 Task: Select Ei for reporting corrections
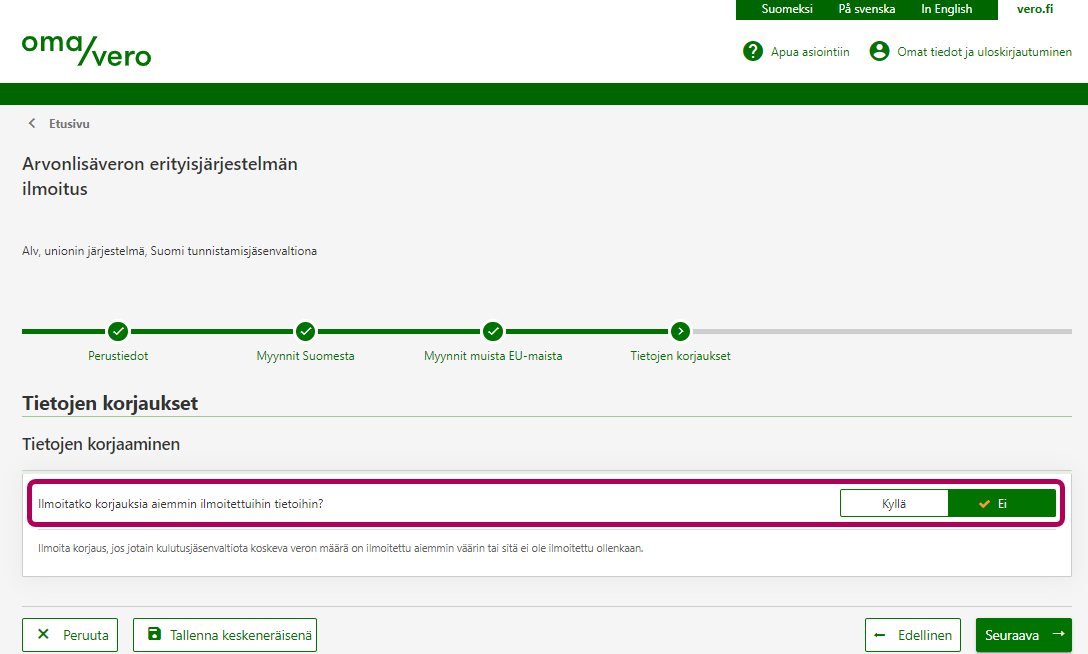[1001, 504]
